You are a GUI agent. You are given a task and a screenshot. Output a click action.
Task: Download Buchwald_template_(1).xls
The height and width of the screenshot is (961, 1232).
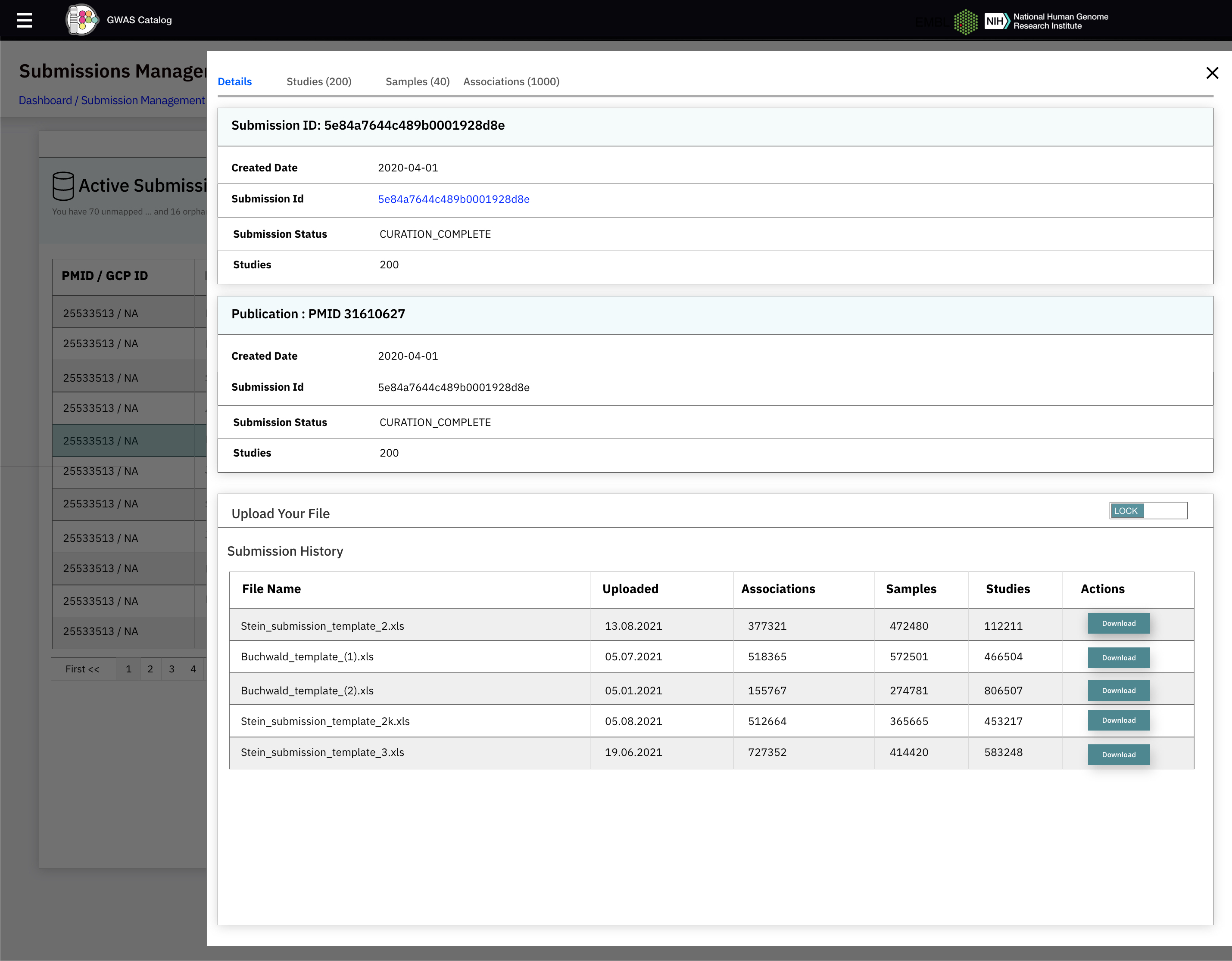1119,658
